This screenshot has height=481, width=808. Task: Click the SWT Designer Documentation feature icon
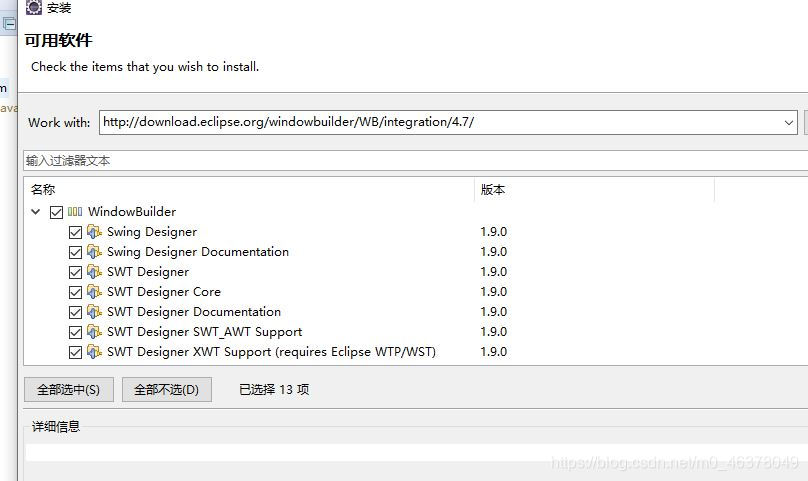(x=94, y=312)
